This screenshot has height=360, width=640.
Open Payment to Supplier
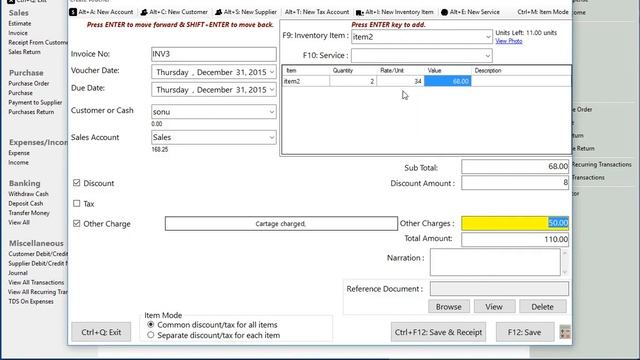(x=35, y=102)
